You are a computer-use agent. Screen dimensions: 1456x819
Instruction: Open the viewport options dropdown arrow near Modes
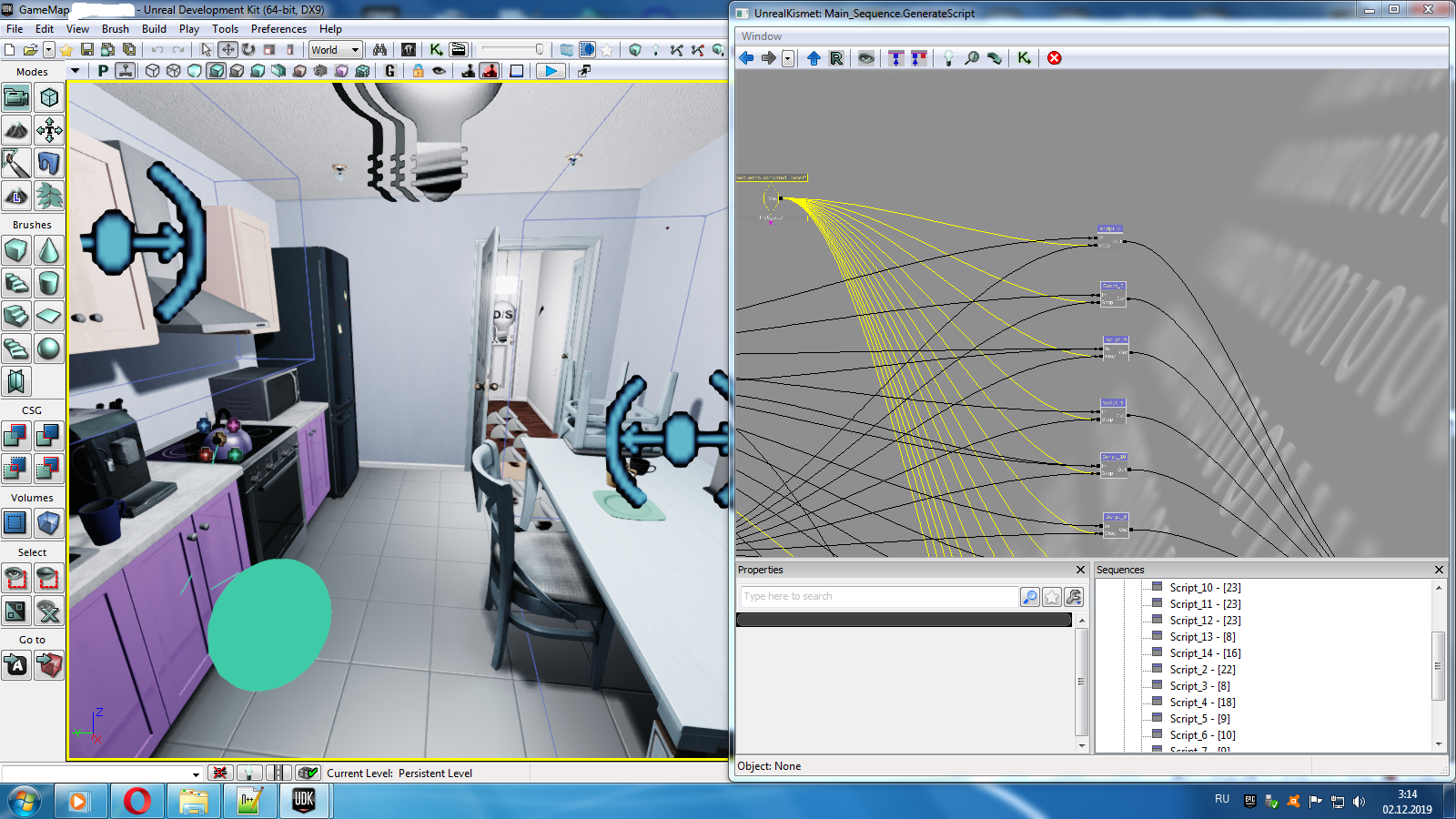pyautogui.click(x=76, y=71)
